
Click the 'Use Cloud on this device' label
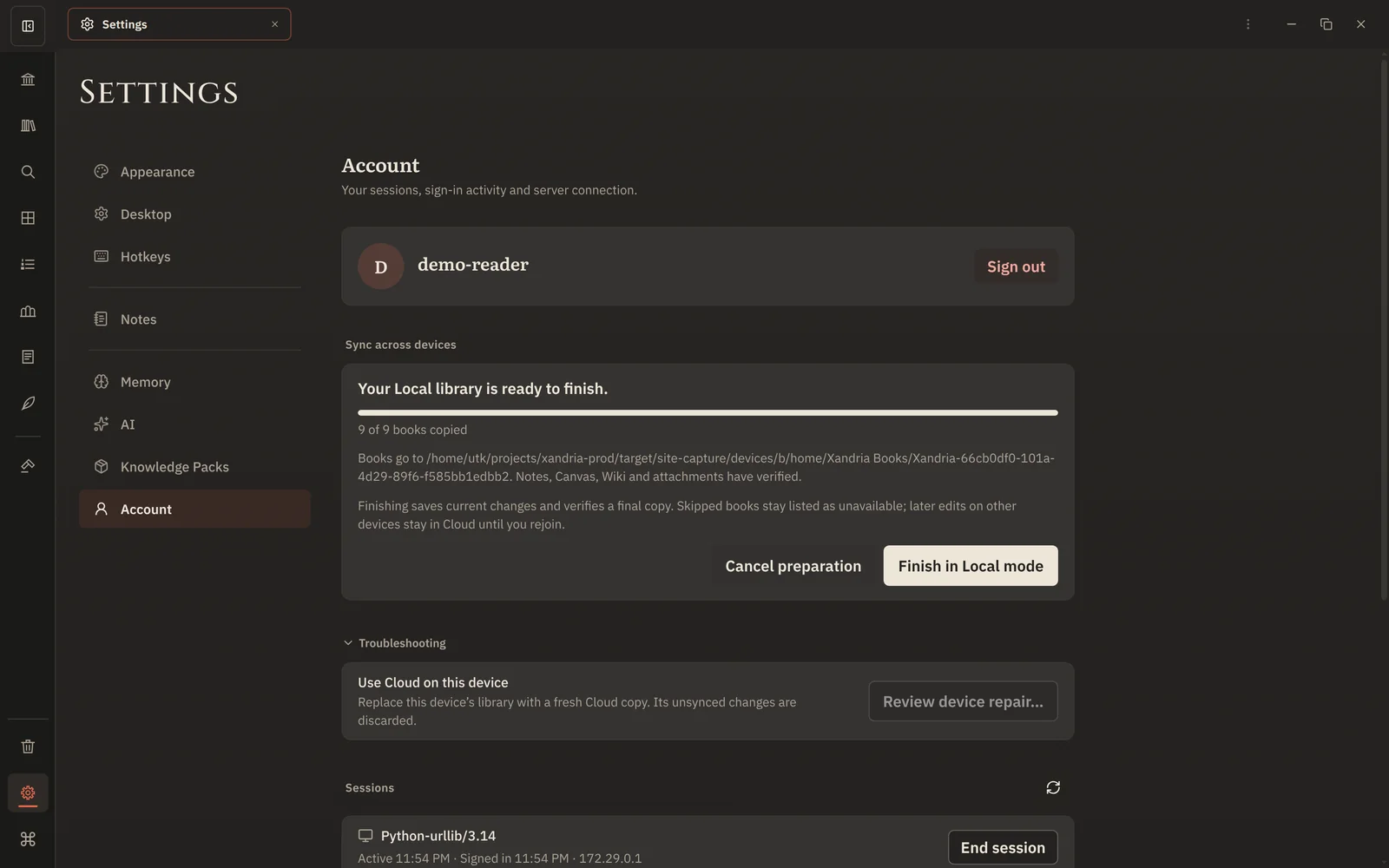click(433, 683)
